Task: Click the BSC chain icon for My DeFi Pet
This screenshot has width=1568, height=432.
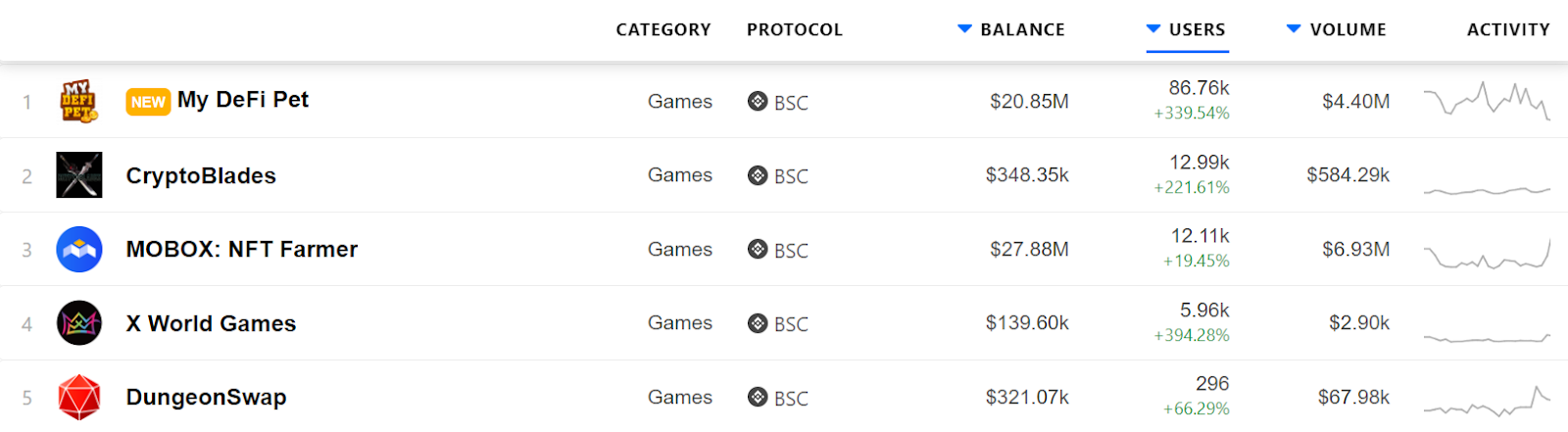Action: click(x=758, y=101)
